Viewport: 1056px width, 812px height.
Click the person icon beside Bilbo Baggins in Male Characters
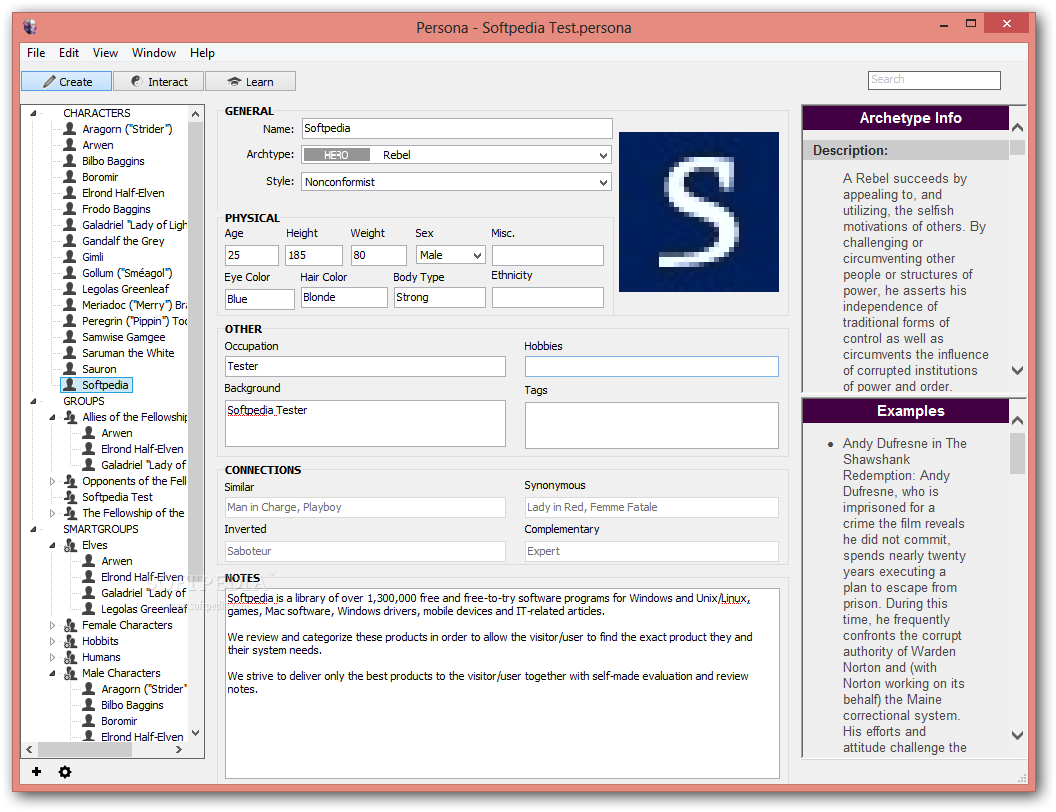click(88, 705)
